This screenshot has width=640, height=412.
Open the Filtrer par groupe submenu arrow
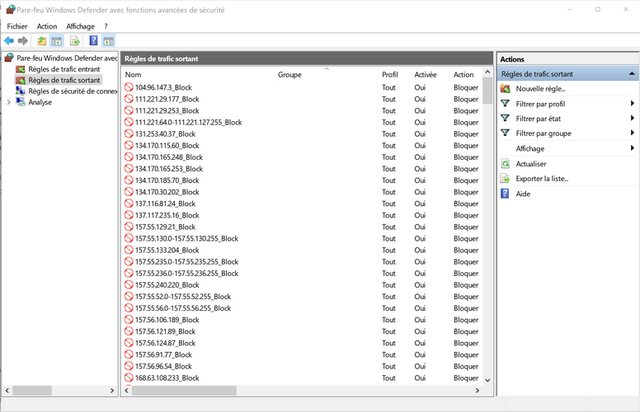click(x=632, y=133)
